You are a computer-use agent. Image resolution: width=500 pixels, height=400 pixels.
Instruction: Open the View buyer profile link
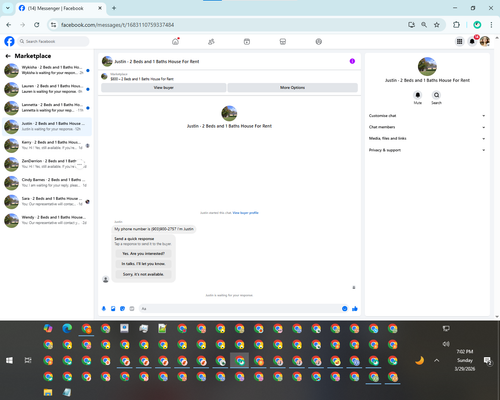click(x=245, y=213)
